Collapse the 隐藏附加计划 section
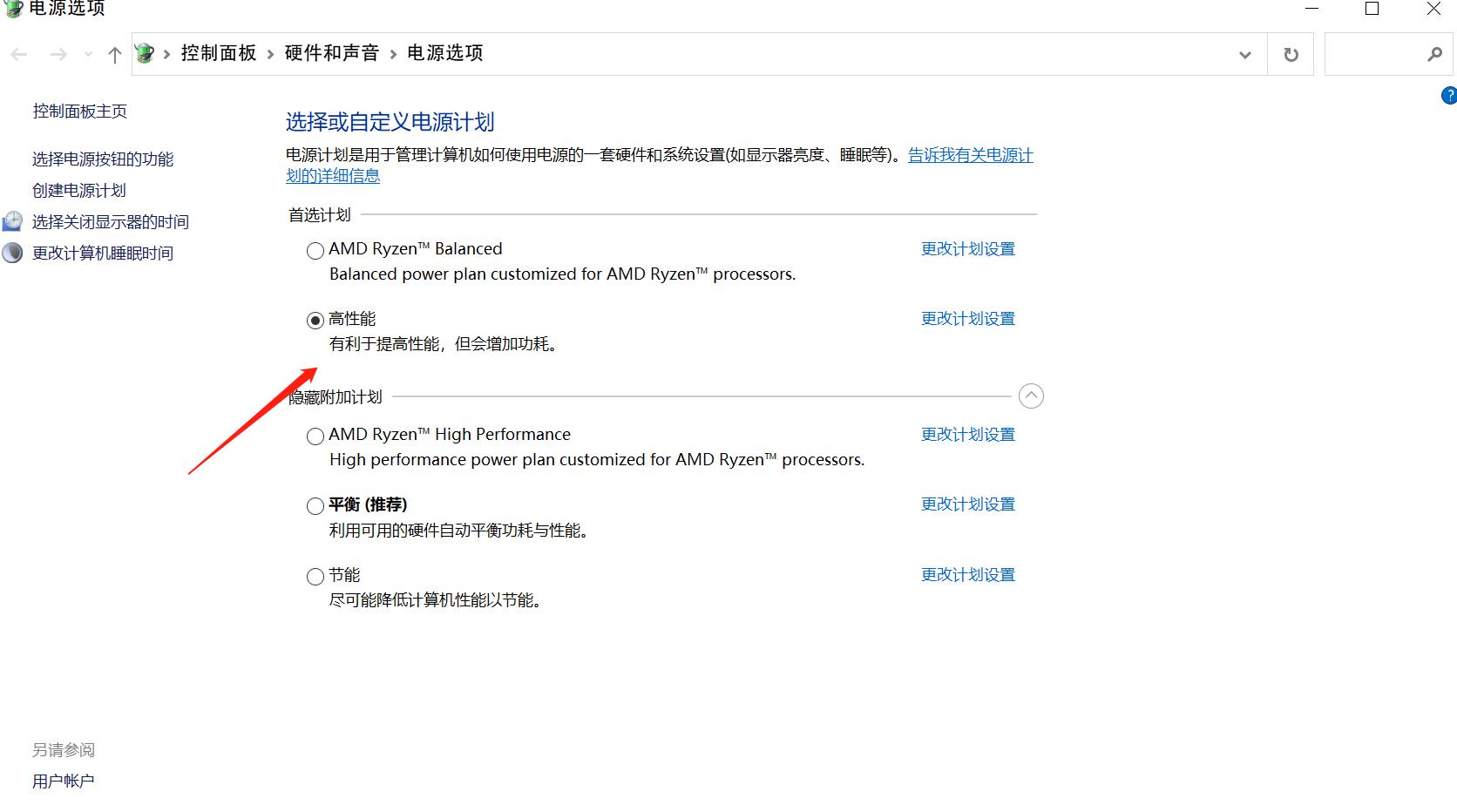This screenshot has width=1457, height=812. click(x=1031, y=396)
